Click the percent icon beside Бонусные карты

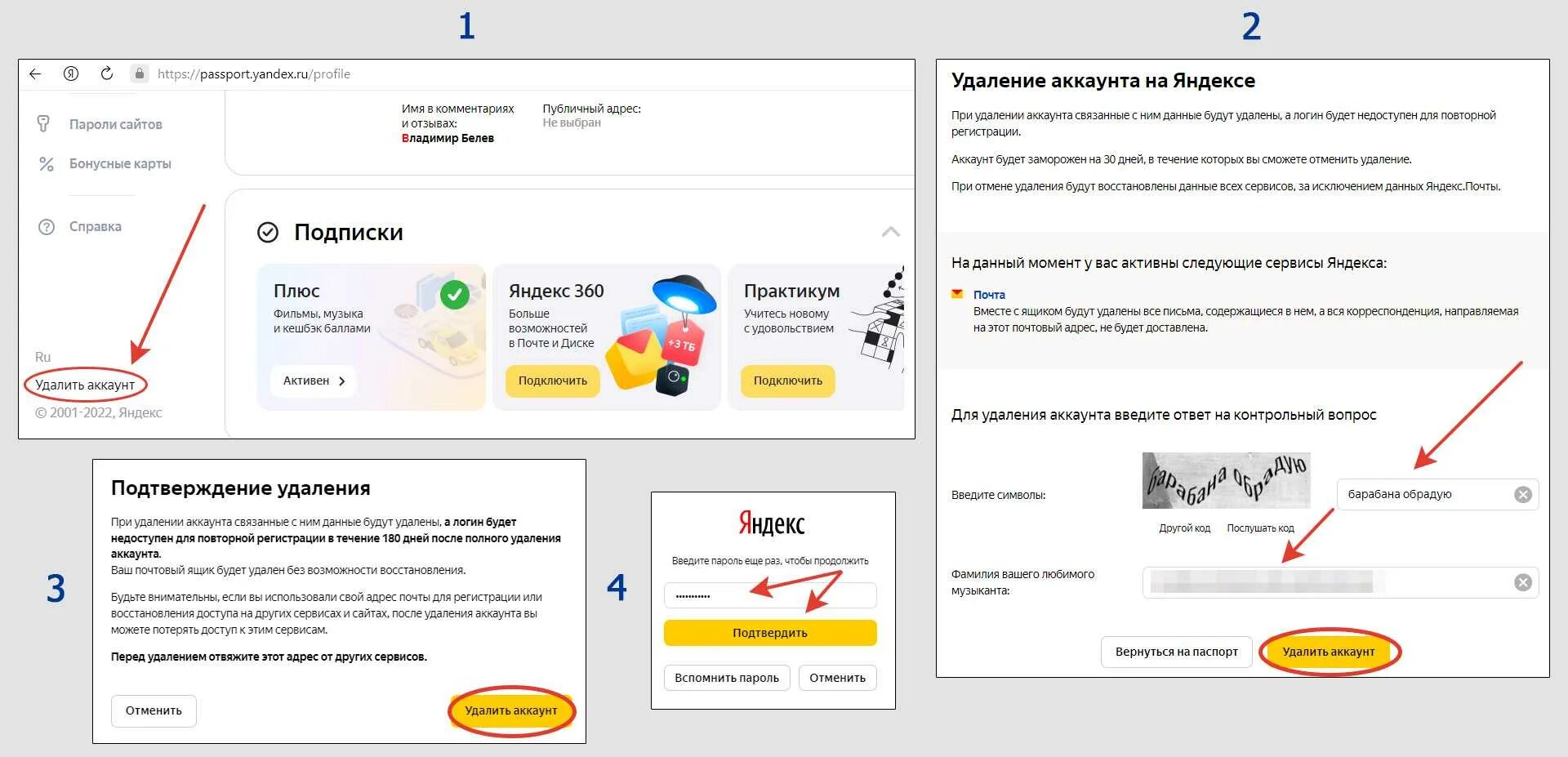click(x=47, y=164)
